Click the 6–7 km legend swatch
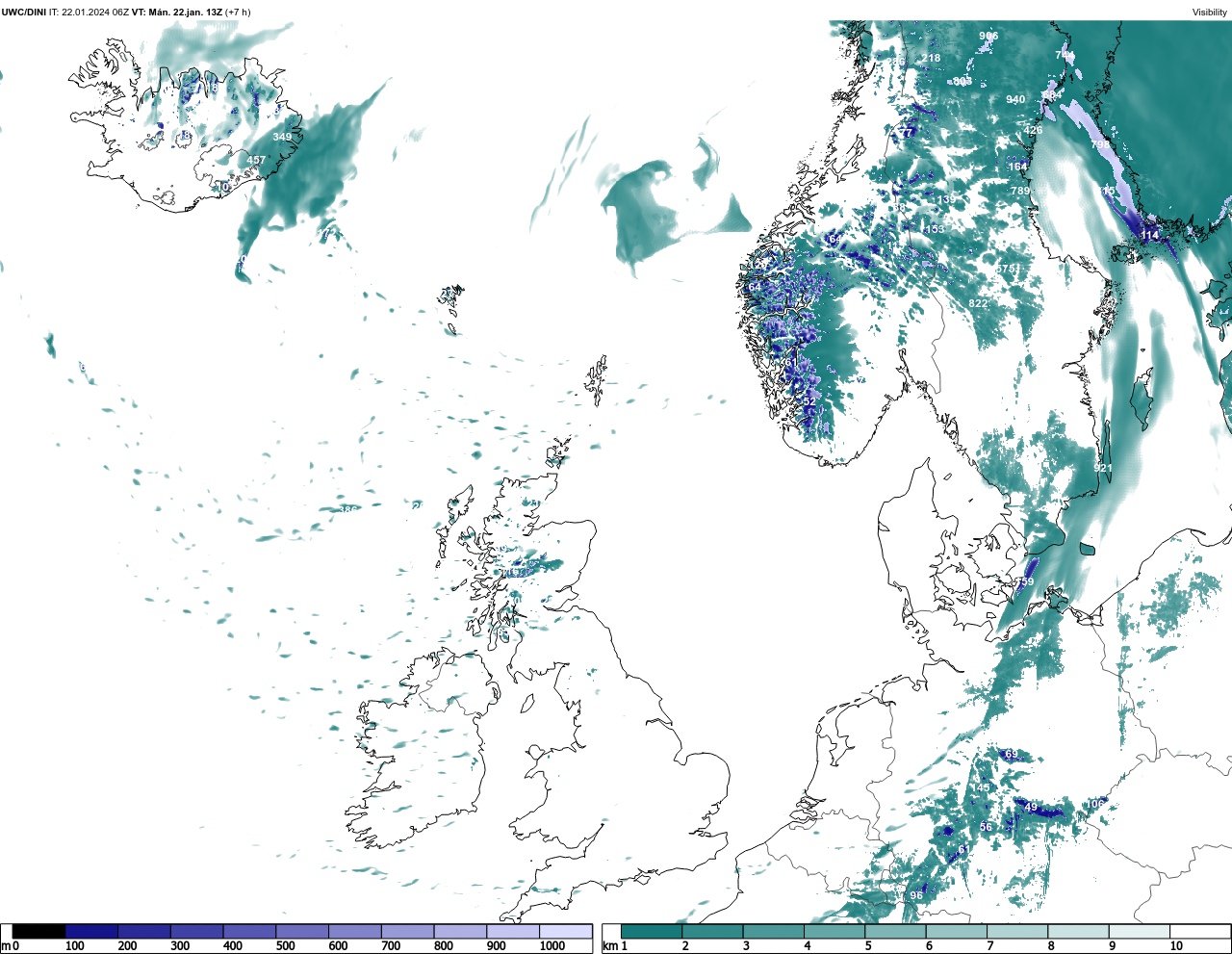The height and width of the screenshot is (954, 1232). (956, 931)
